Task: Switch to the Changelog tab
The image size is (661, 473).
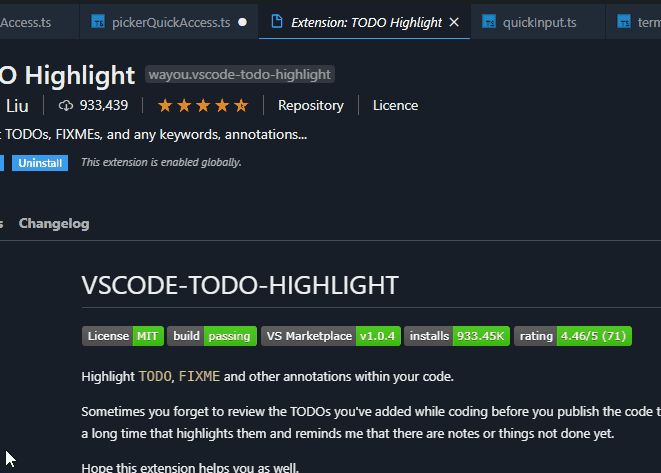Action: pyautogui.click(x=54, y=223)
